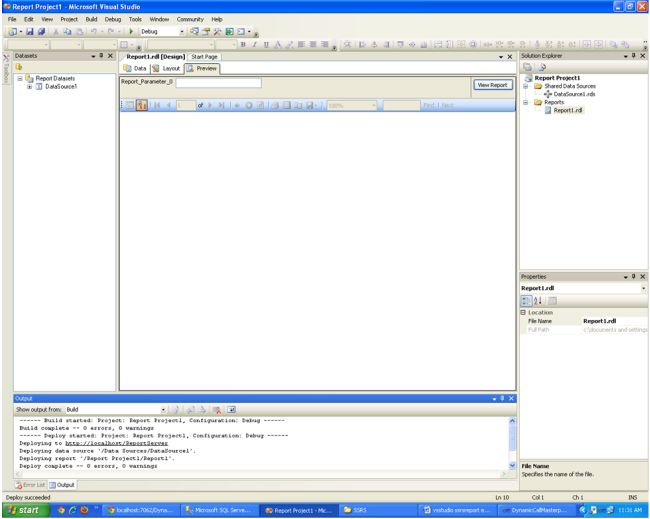The image size is (650, 519).
Task: Collapse the Report Datasets tree node
Action: click(x=20, y=78)
